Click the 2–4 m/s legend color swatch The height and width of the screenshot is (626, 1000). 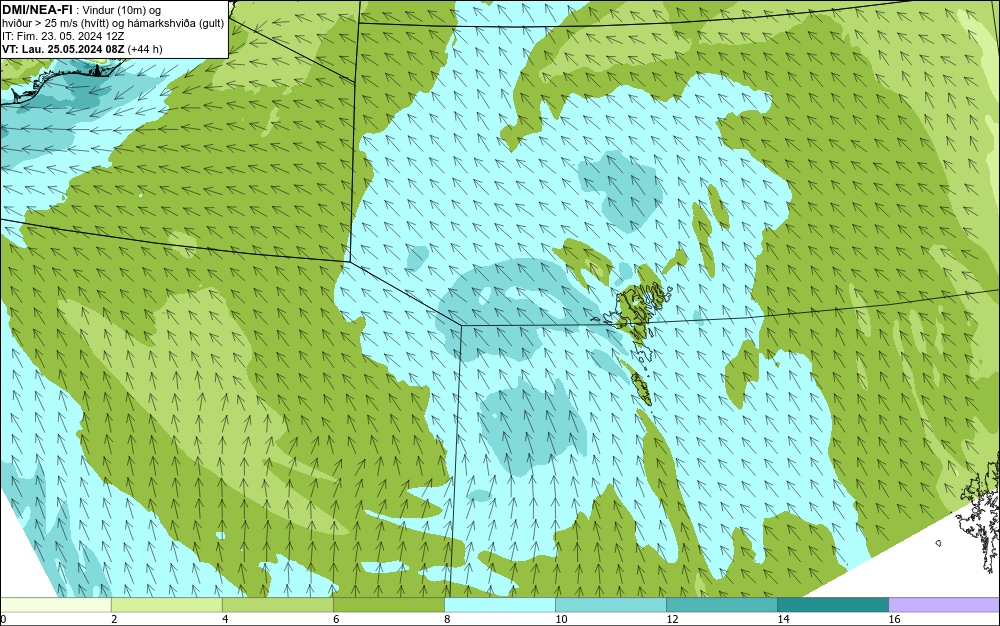[x=166, y=604]
